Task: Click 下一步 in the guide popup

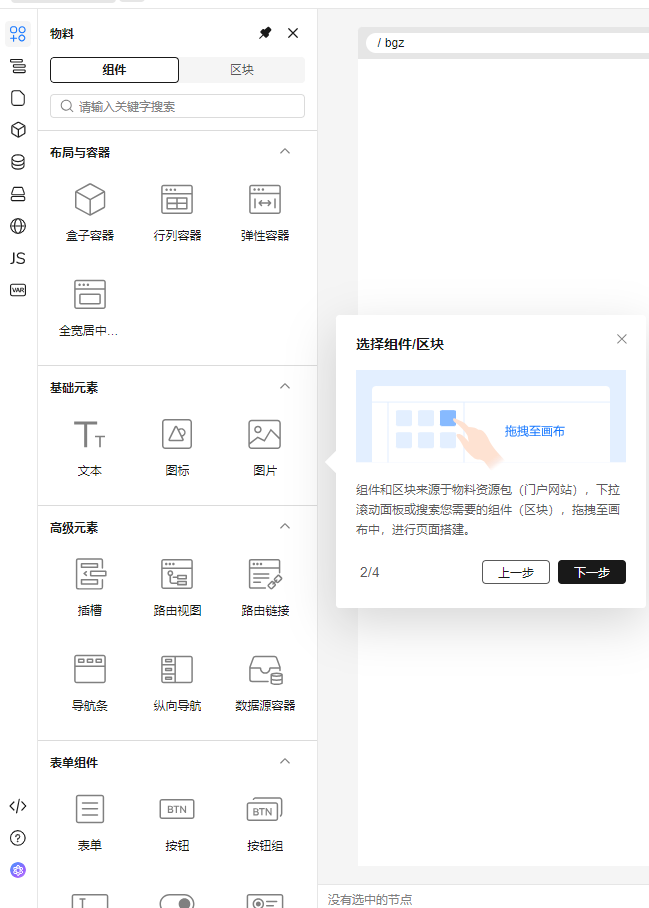Action: pyautogui.click(x=592, y=572)
